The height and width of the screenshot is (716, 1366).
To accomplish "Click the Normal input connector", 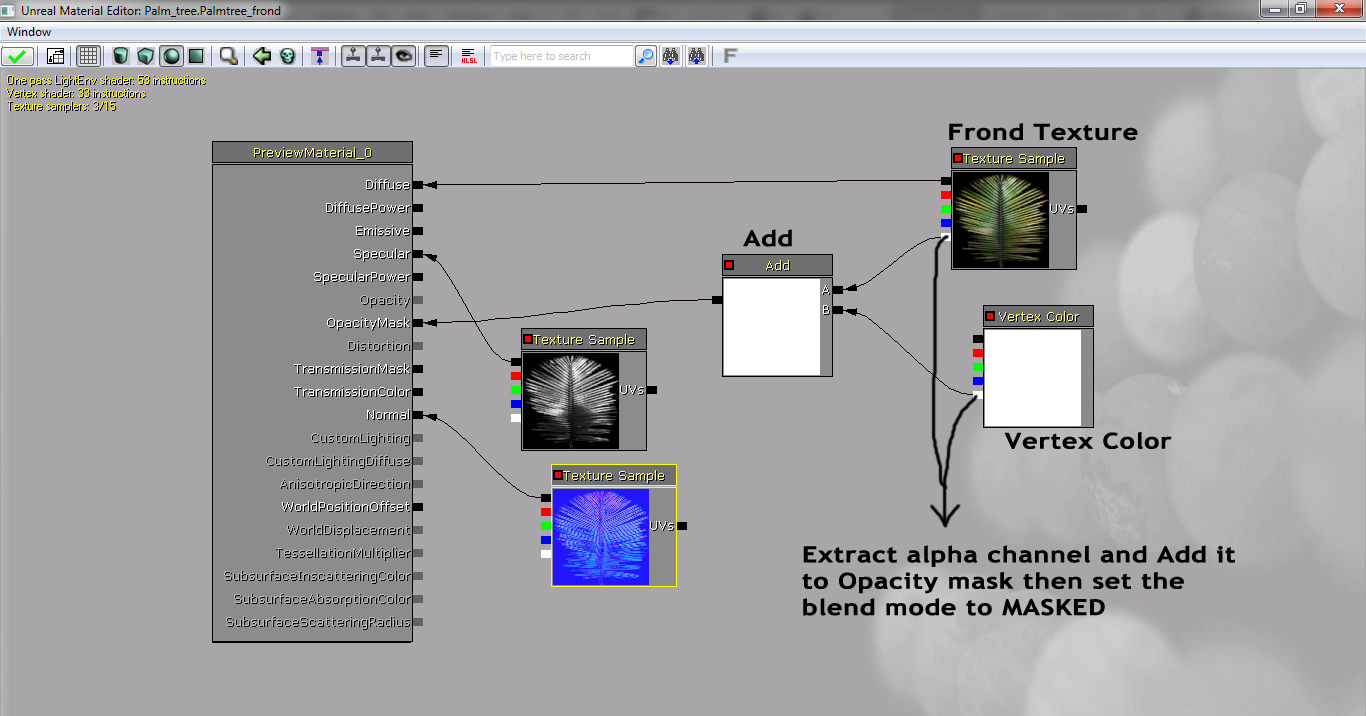I will tap(418, 415).
